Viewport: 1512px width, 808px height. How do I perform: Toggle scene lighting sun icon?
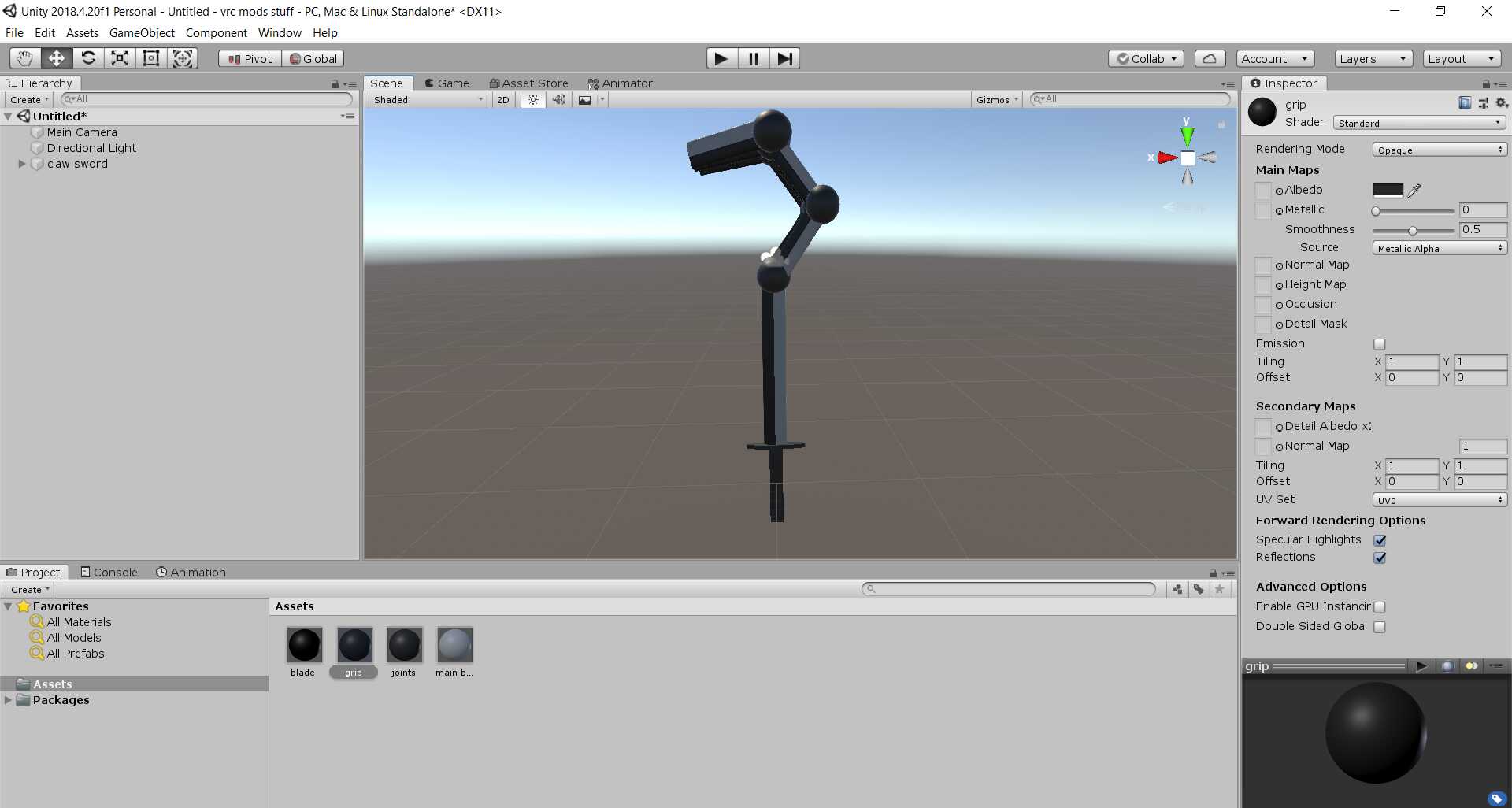click(x=533, y=100)
